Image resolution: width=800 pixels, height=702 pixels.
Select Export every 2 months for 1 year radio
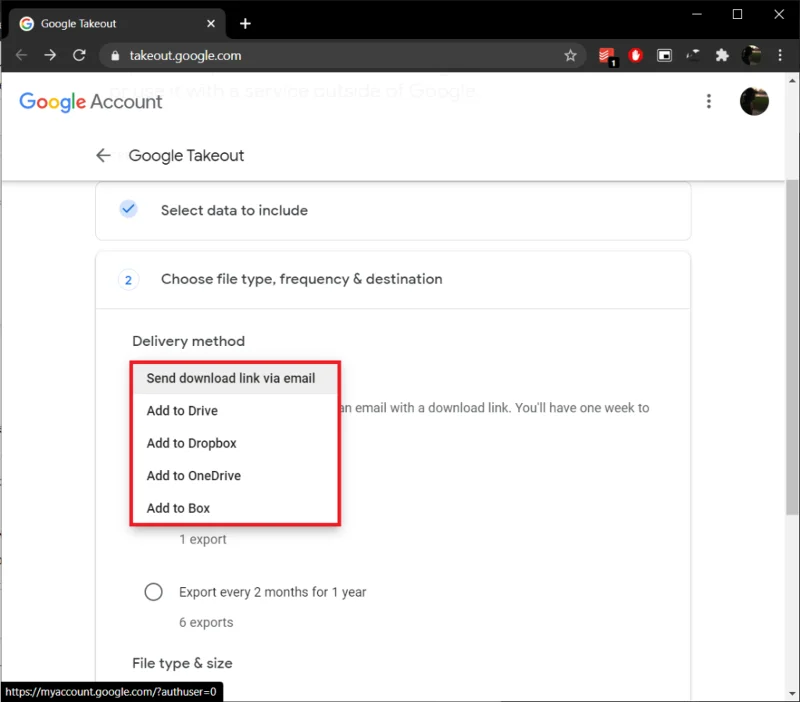(153, 592)
